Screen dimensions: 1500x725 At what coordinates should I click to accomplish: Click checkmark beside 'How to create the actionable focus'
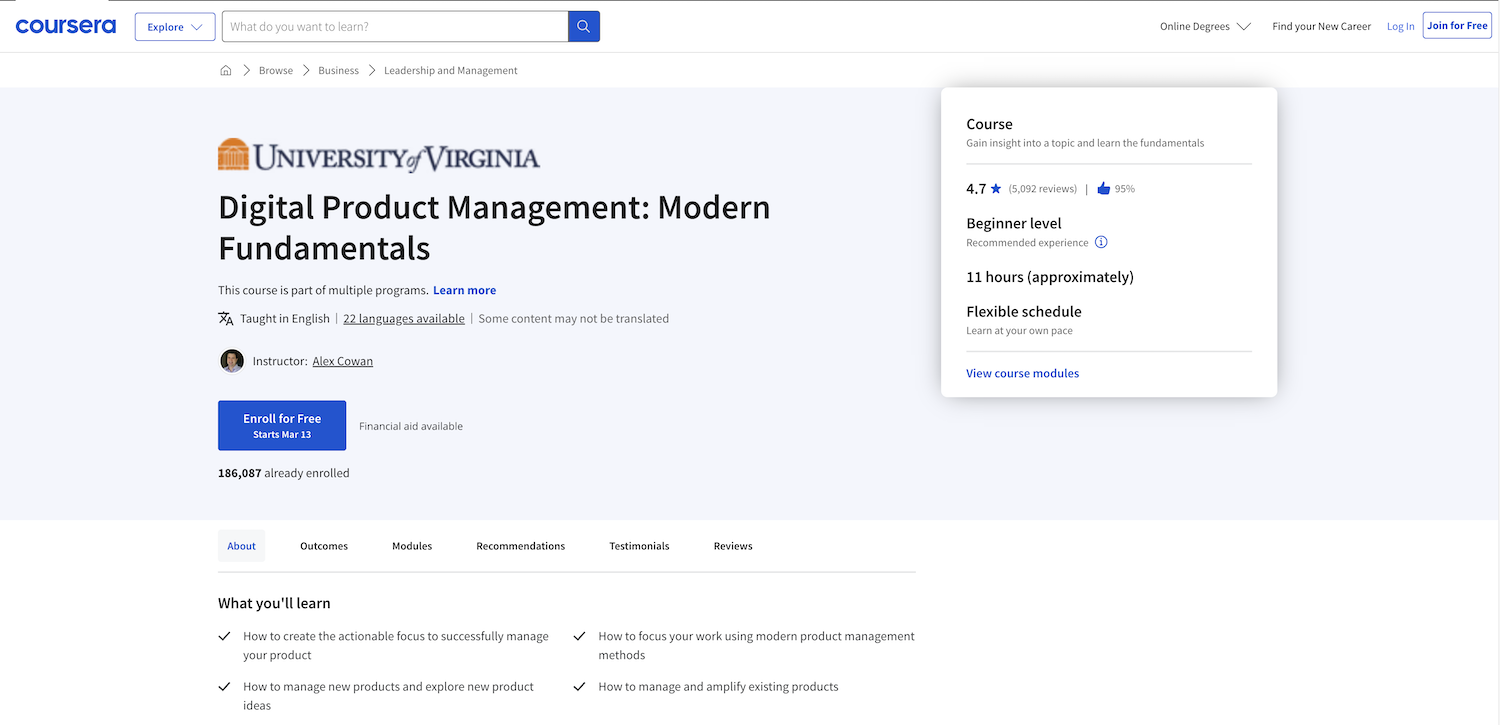click(225, 636)
